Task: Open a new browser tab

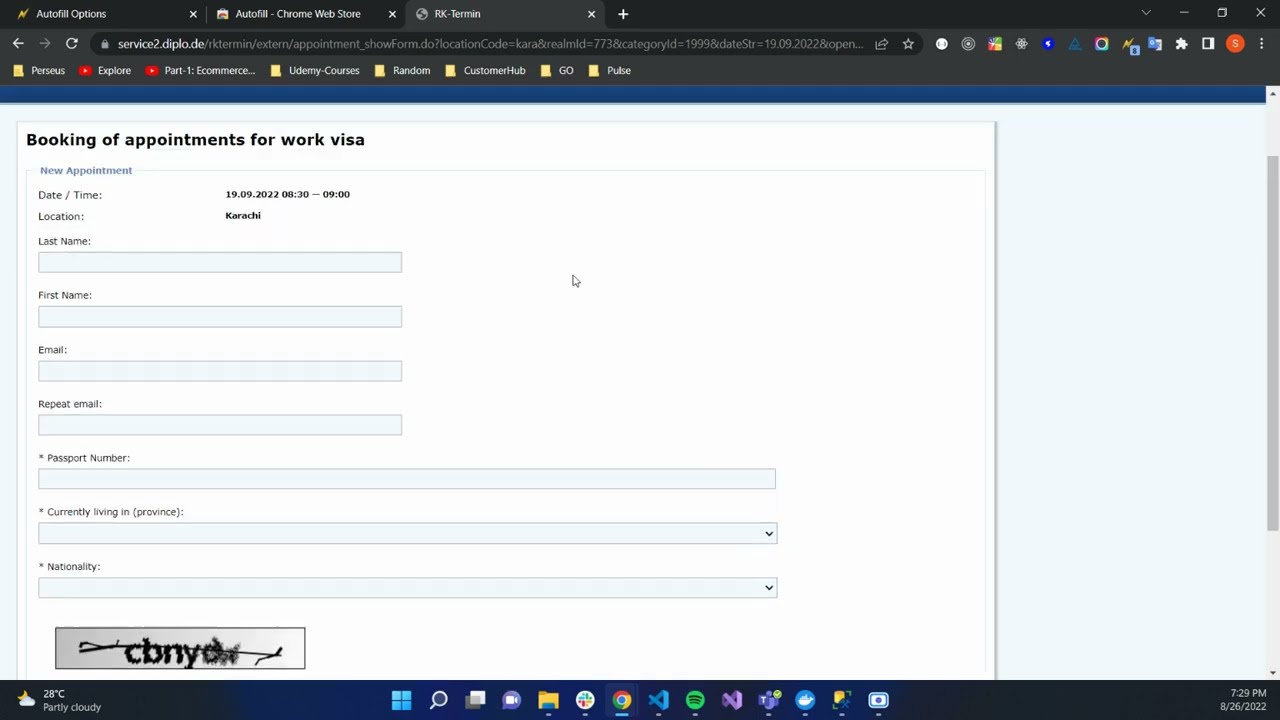Action: [x=623, y=14]
